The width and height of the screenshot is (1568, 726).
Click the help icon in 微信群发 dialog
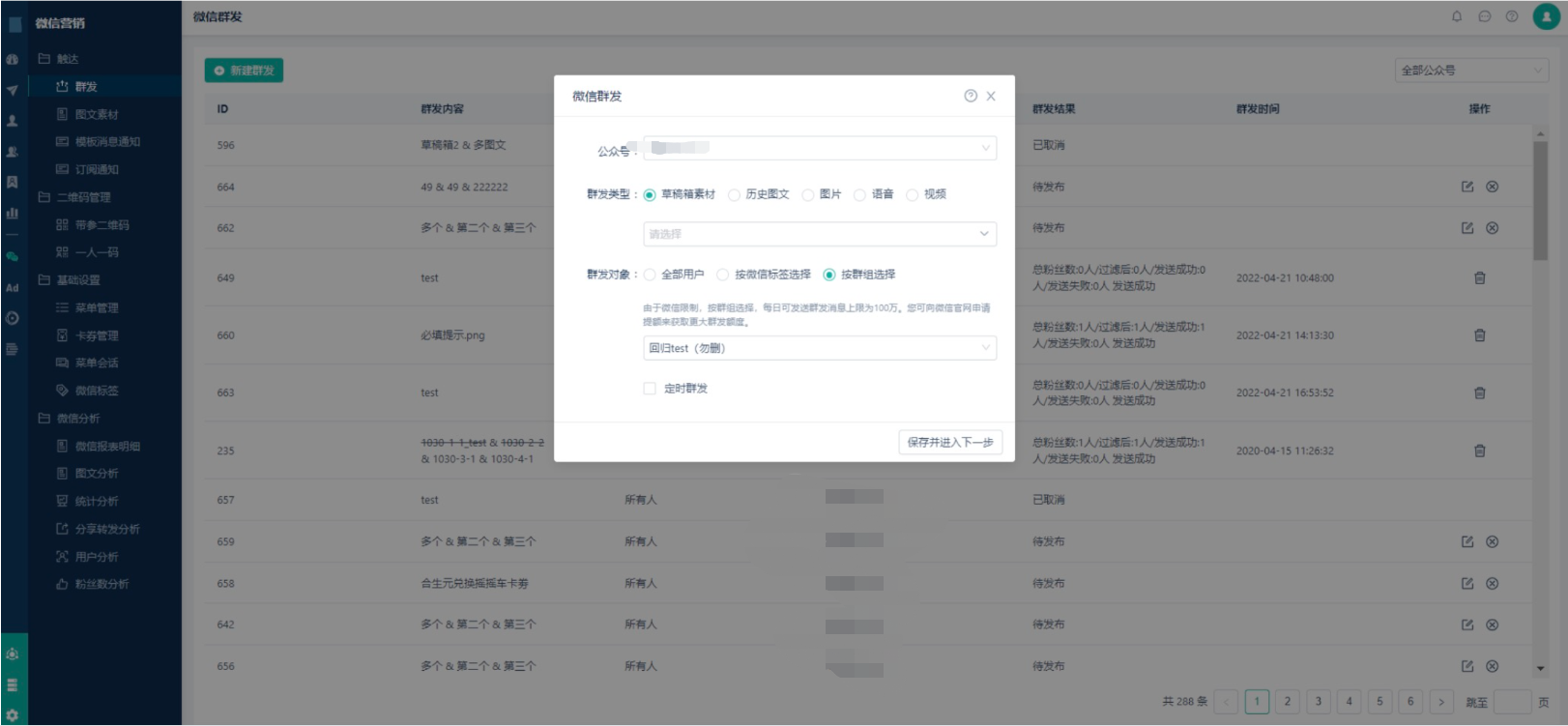coord(971,96)
